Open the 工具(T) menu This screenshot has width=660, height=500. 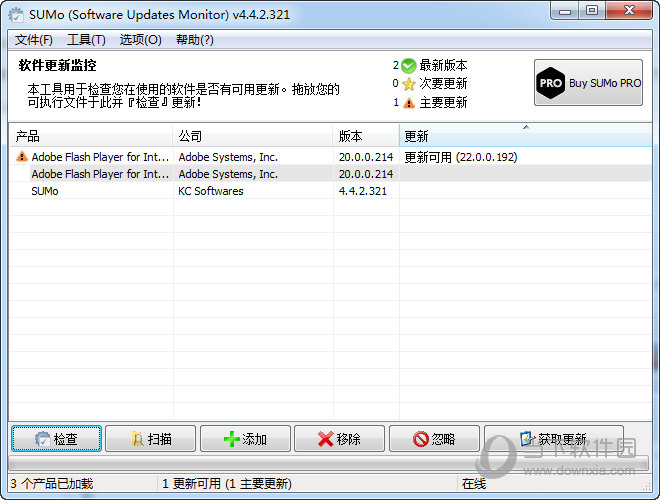point(86,40)
